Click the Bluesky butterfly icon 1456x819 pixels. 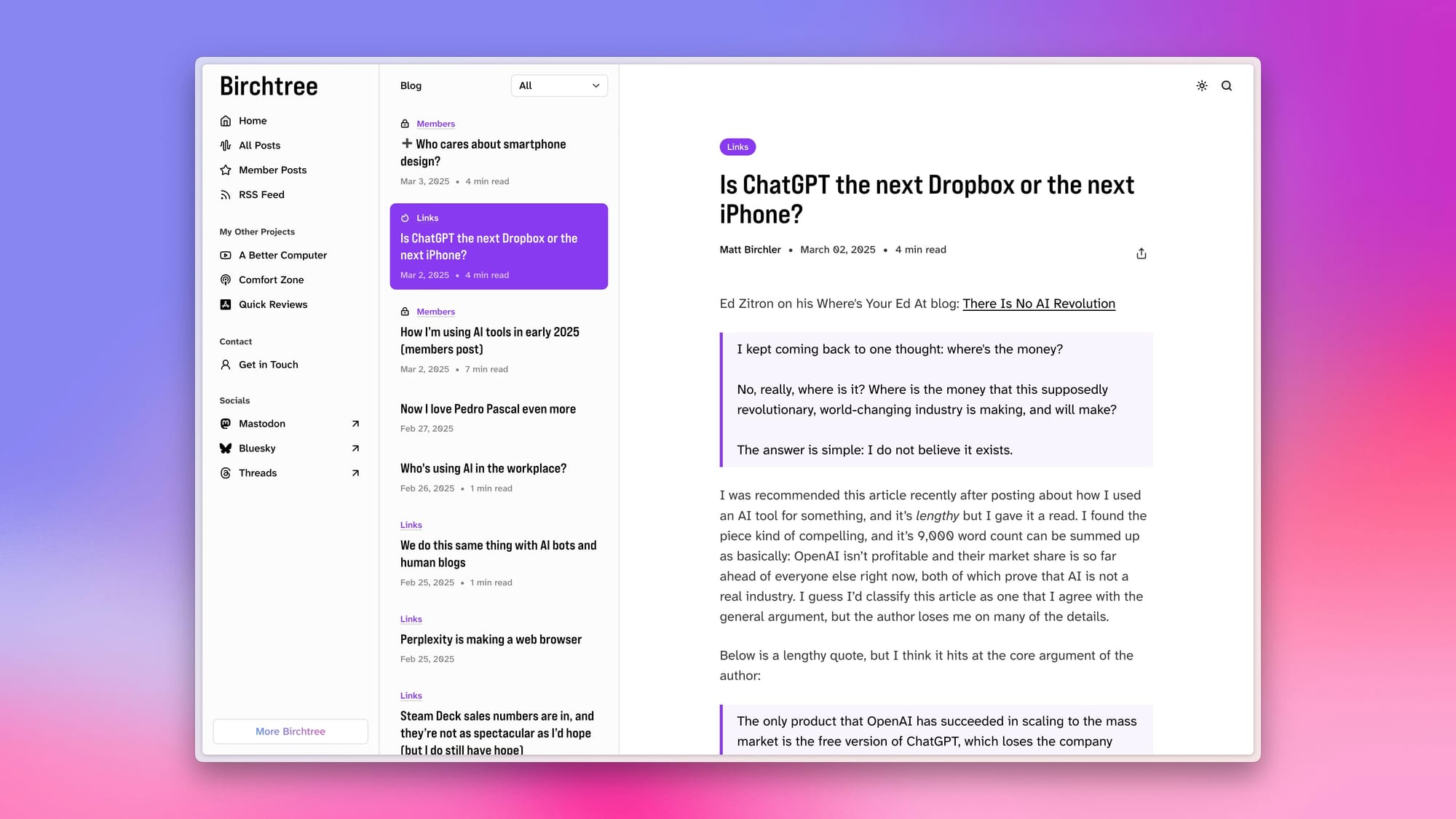point(226,448)
